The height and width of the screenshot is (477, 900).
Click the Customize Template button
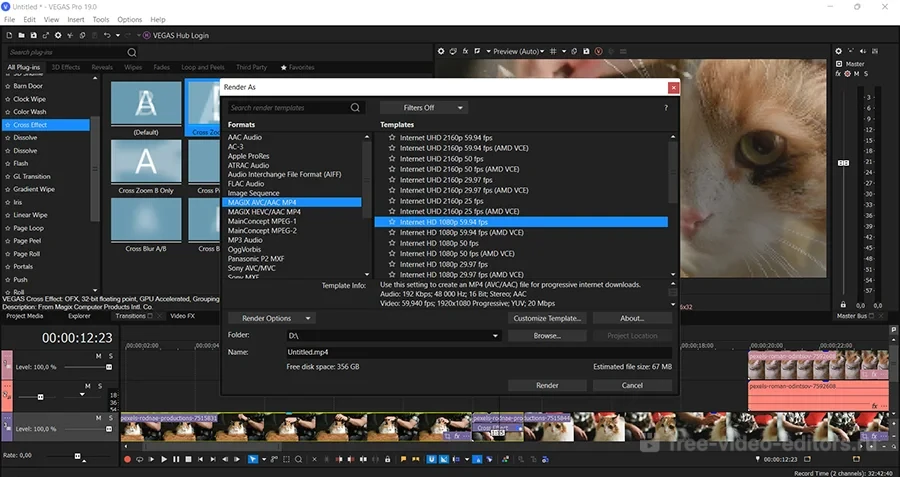pos(547,318)
